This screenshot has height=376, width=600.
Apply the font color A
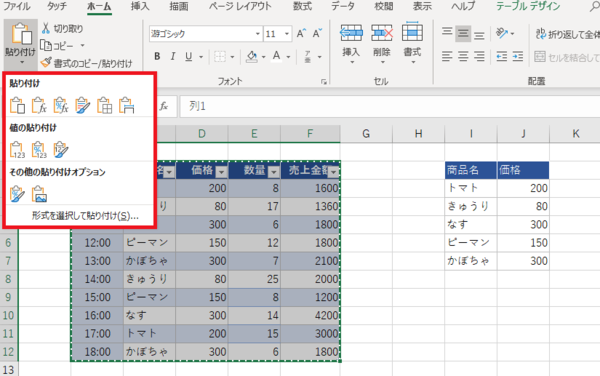pyautogui.click(x=276, y=57)
